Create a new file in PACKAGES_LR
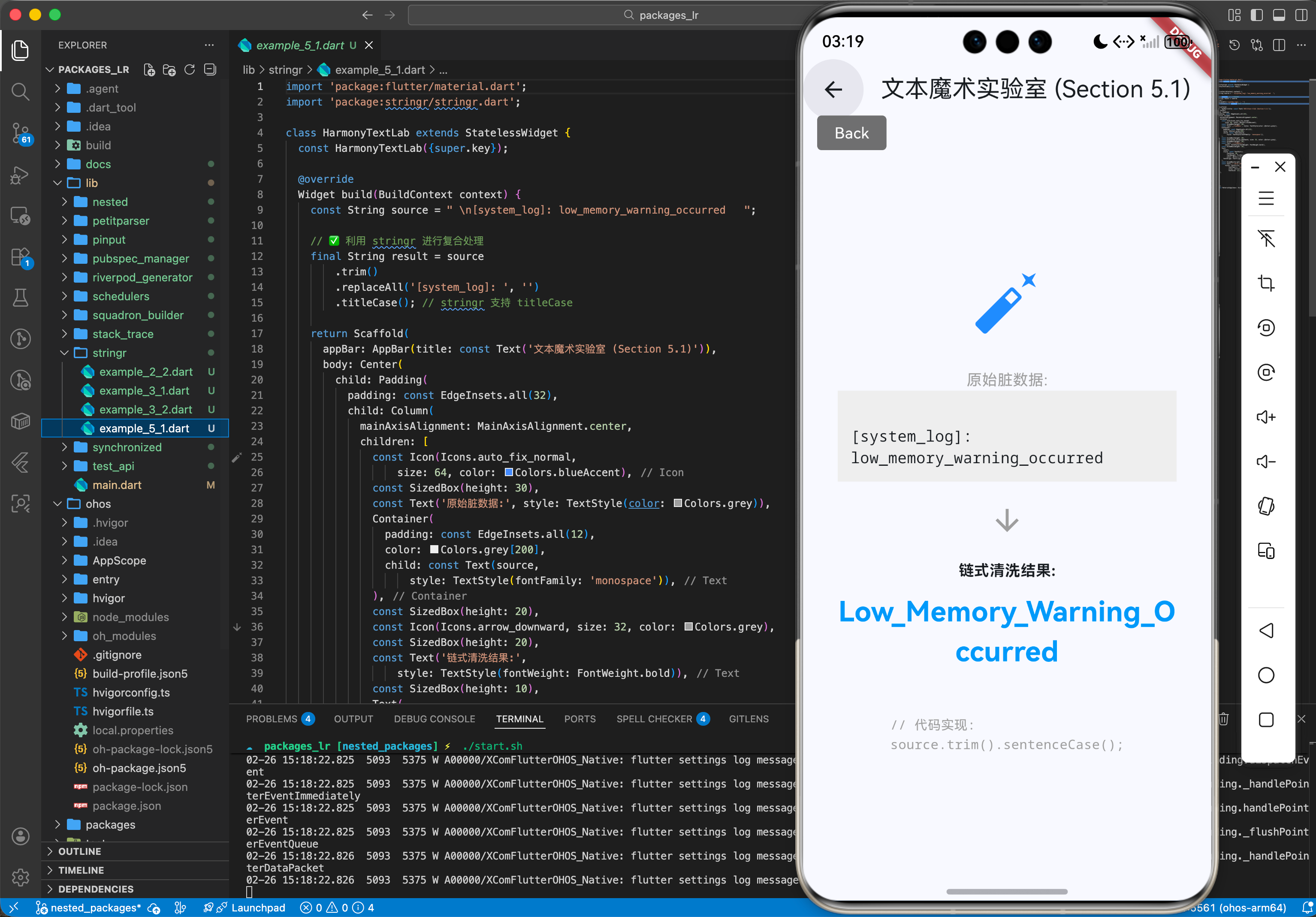This screenshot has width=1316, height=917. (149, 70)
